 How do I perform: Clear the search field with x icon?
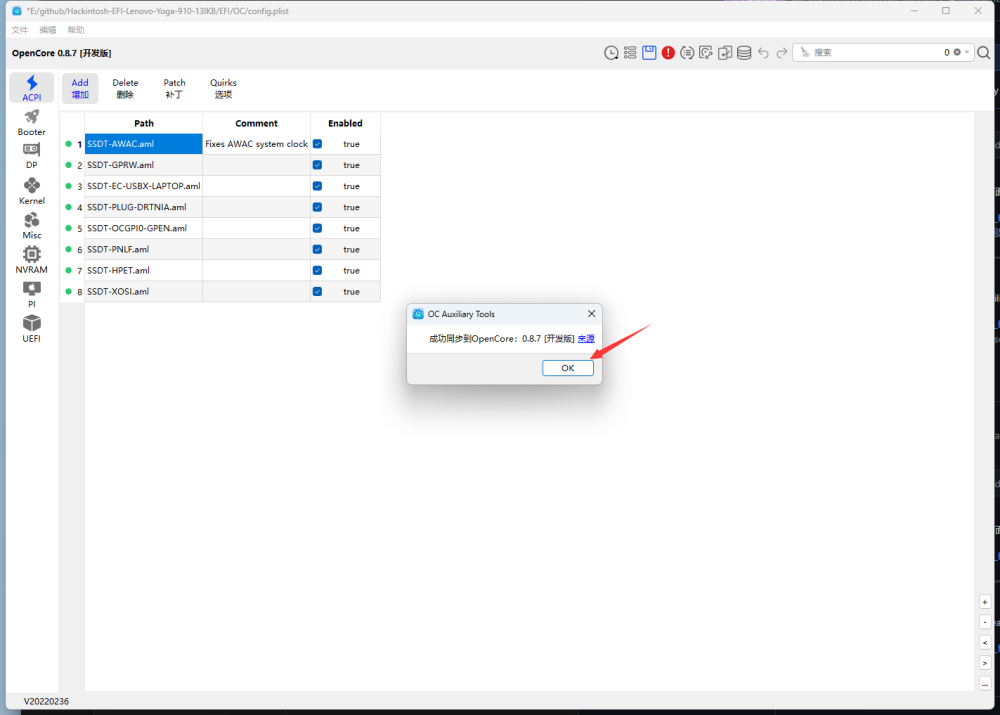click(x=957, y=52)
